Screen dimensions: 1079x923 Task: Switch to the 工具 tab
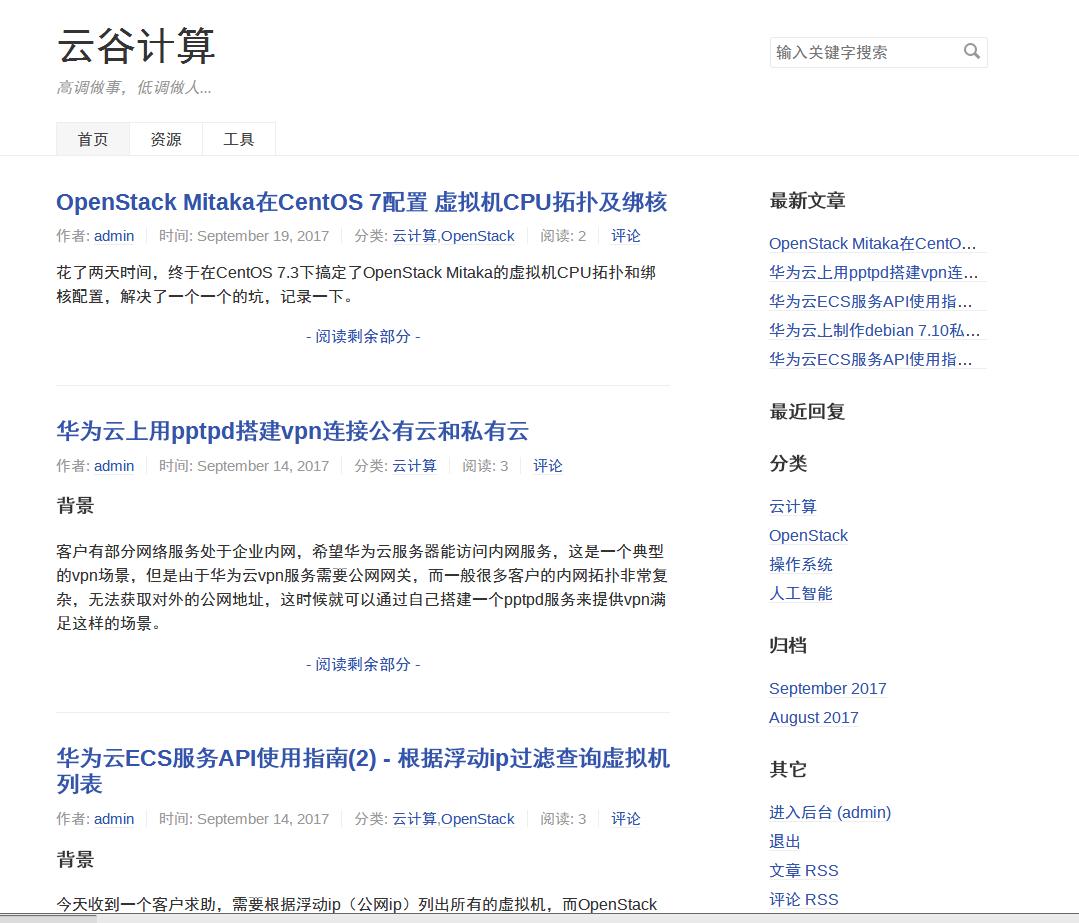click(x=239, y=139)
